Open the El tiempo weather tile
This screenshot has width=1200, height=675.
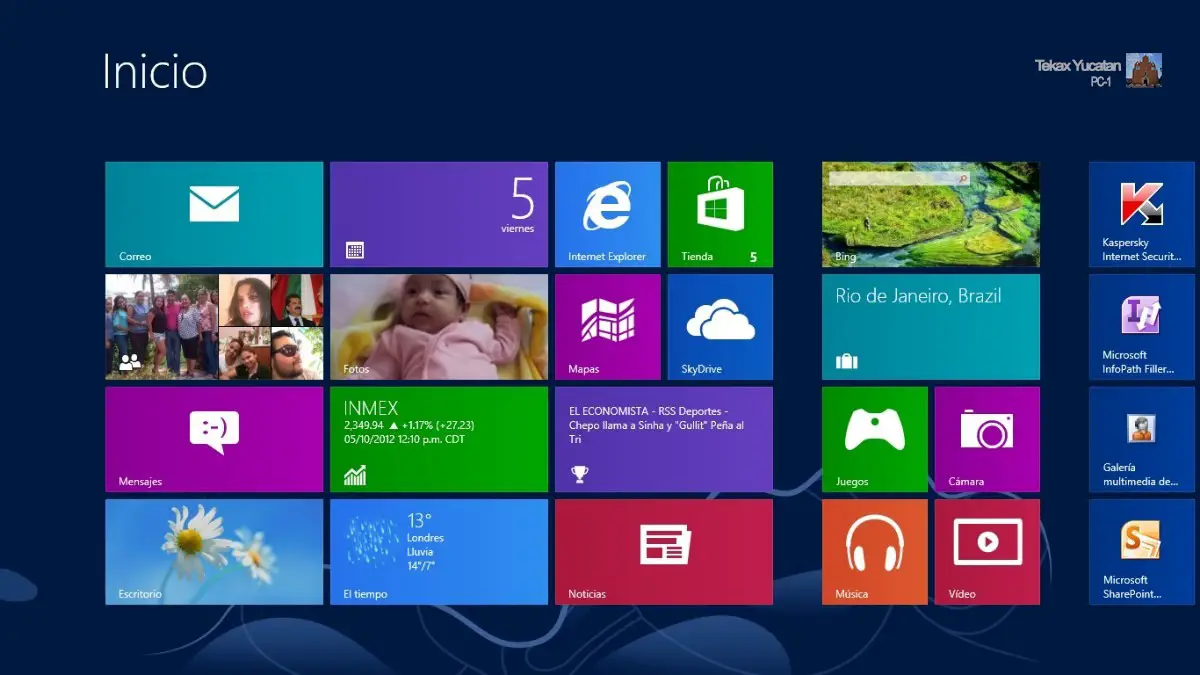439,552
